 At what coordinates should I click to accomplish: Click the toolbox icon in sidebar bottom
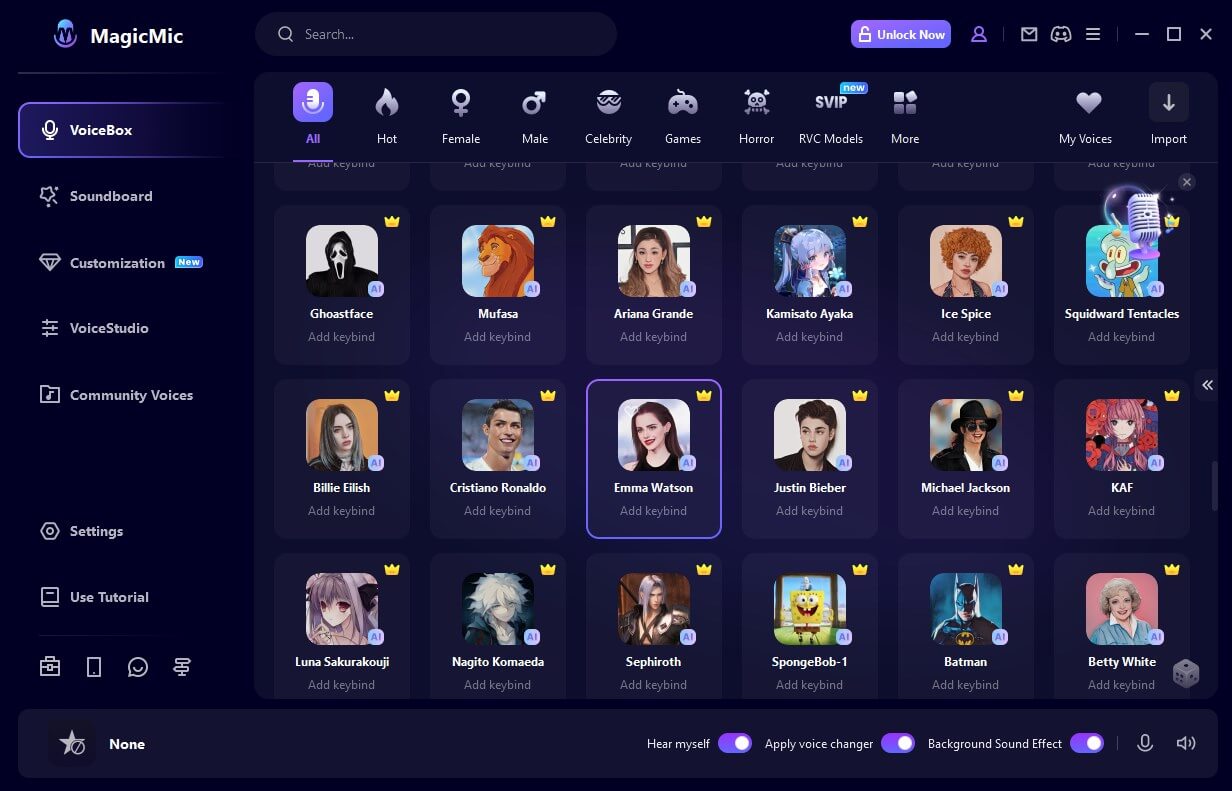click(50, 667)
